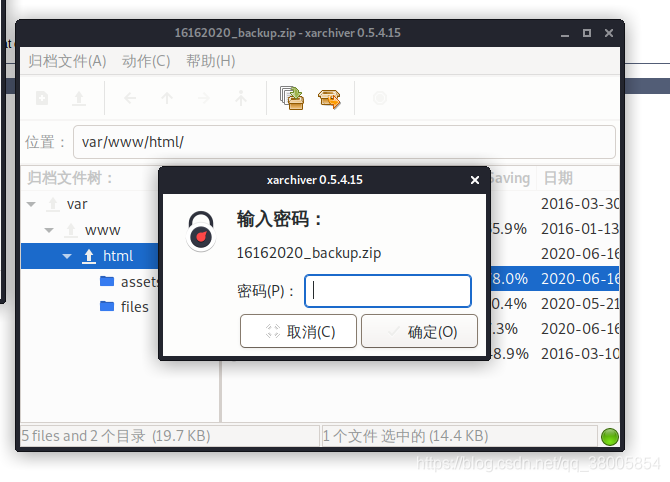Click the 5.9% saving value

tap(509, 229)
